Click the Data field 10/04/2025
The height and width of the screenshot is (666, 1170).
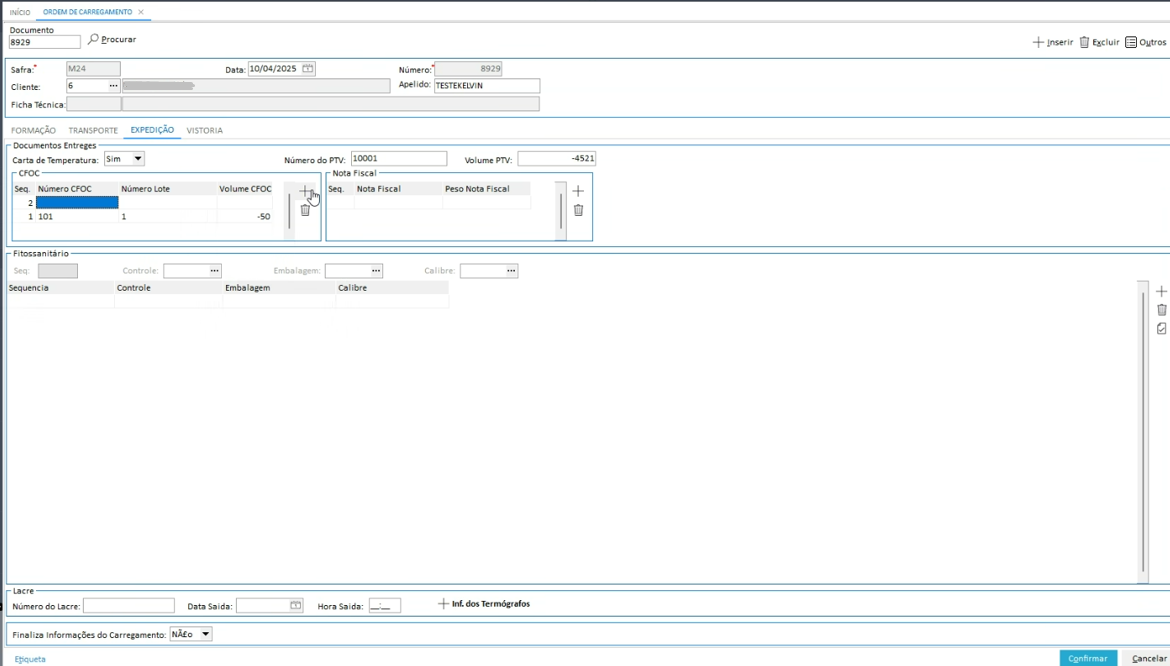pyautogui.click(x=274, y=69)
